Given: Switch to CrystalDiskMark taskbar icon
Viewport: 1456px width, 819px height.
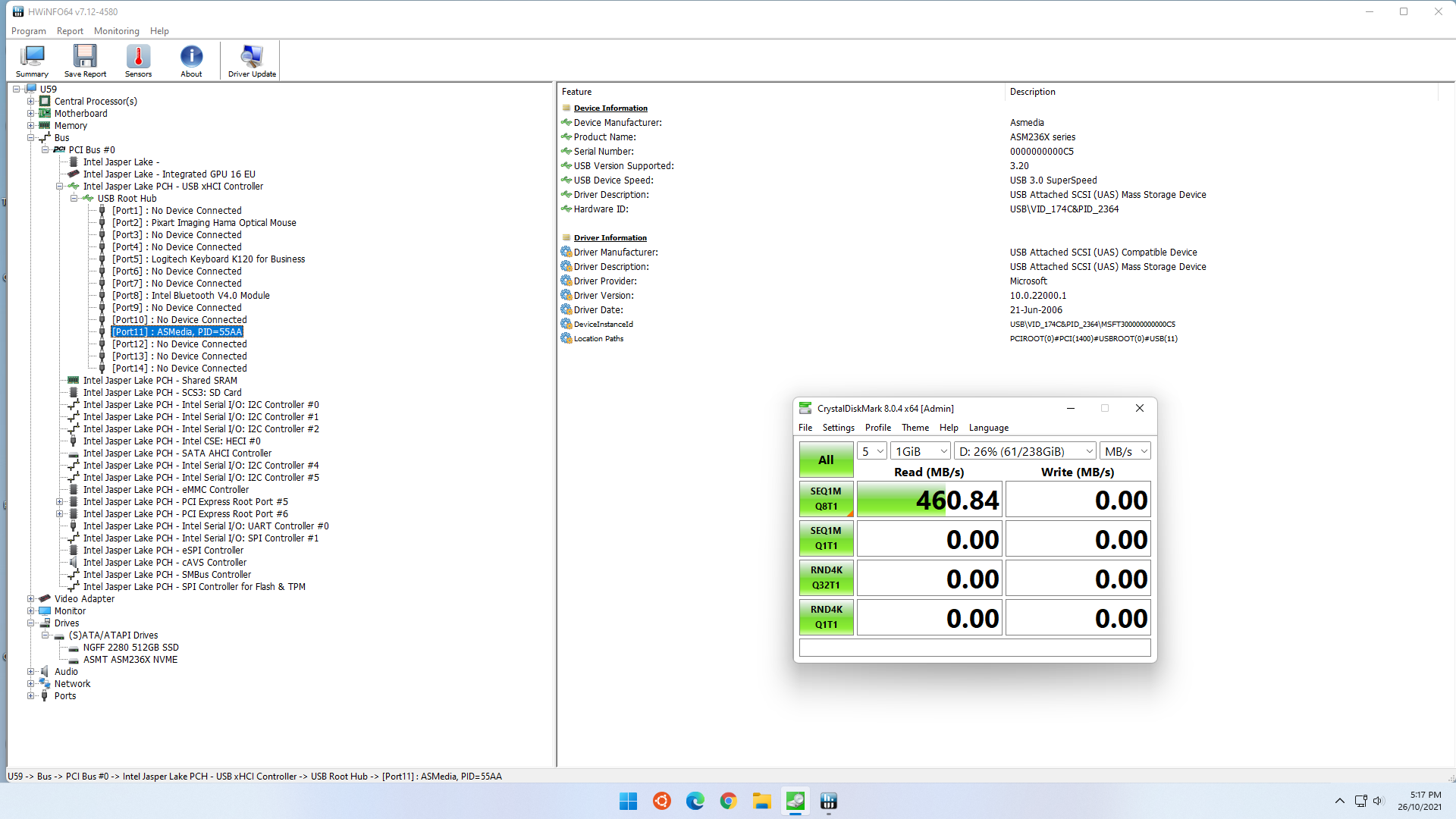Looking at the screenshot, I should (795, 802).
